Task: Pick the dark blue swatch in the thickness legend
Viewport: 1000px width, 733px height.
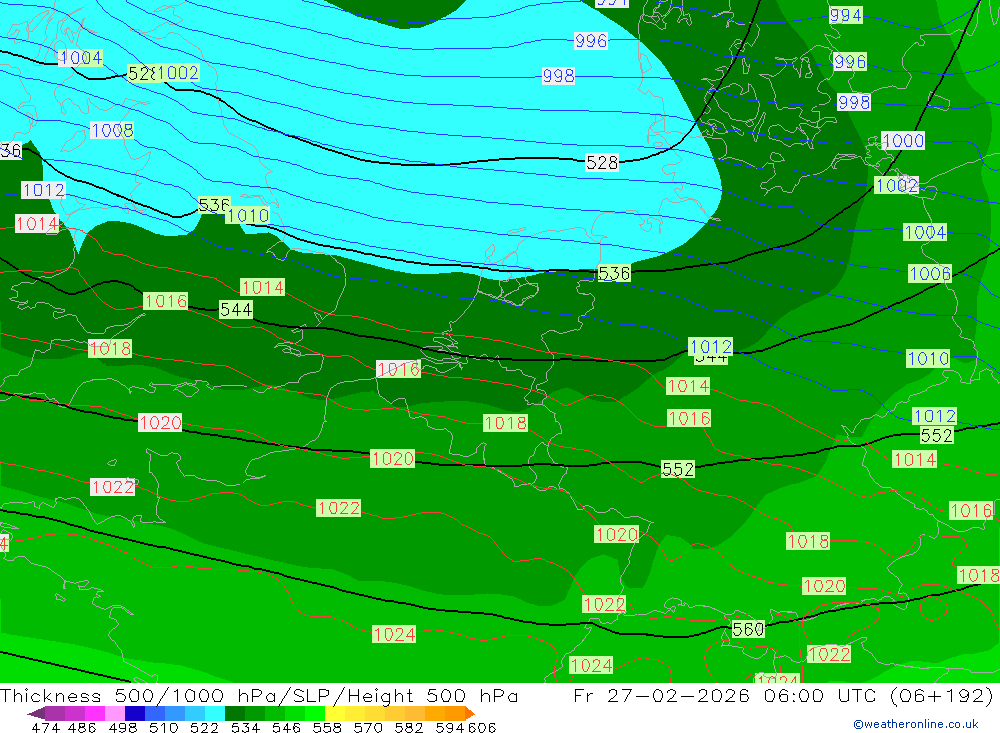Action: [135, 714]
